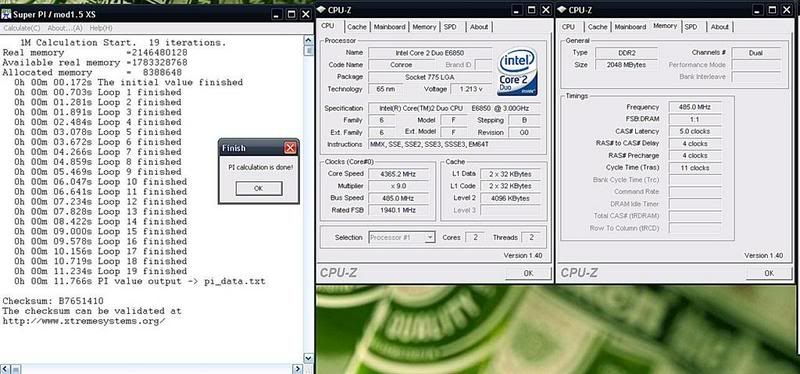Screen dimensions: 800x374
Task: Switch to CPU tab in second CPU-Z window
Action: [x=568, y=27]
